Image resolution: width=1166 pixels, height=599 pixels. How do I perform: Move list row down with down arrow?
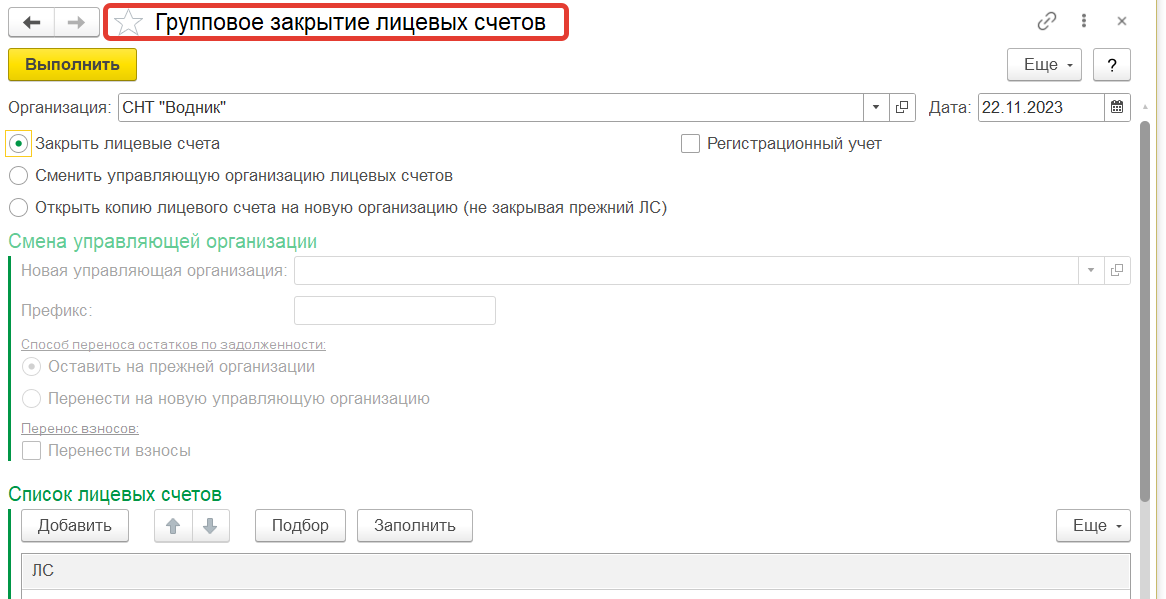pos(210,525)
